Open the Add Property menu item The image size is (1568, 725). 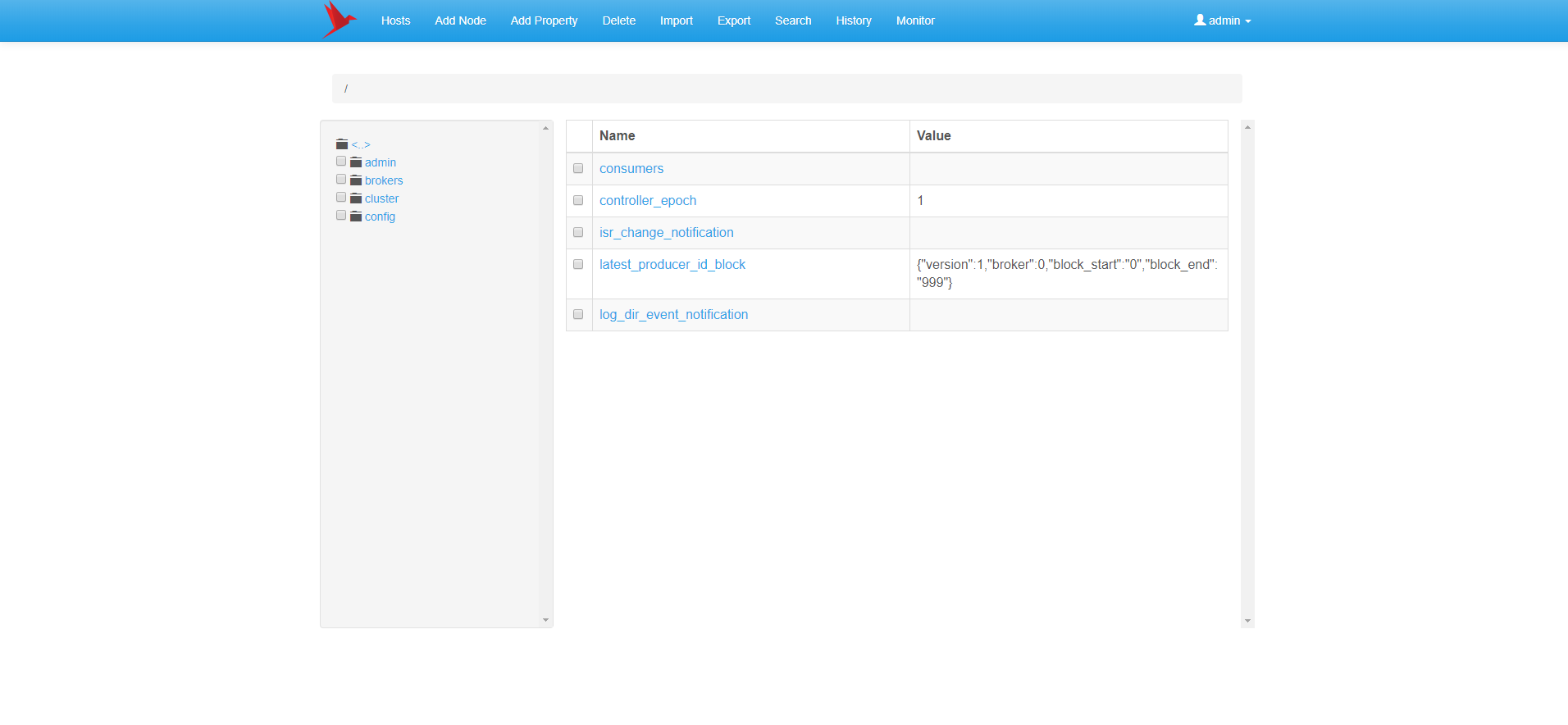click(544, 21)
